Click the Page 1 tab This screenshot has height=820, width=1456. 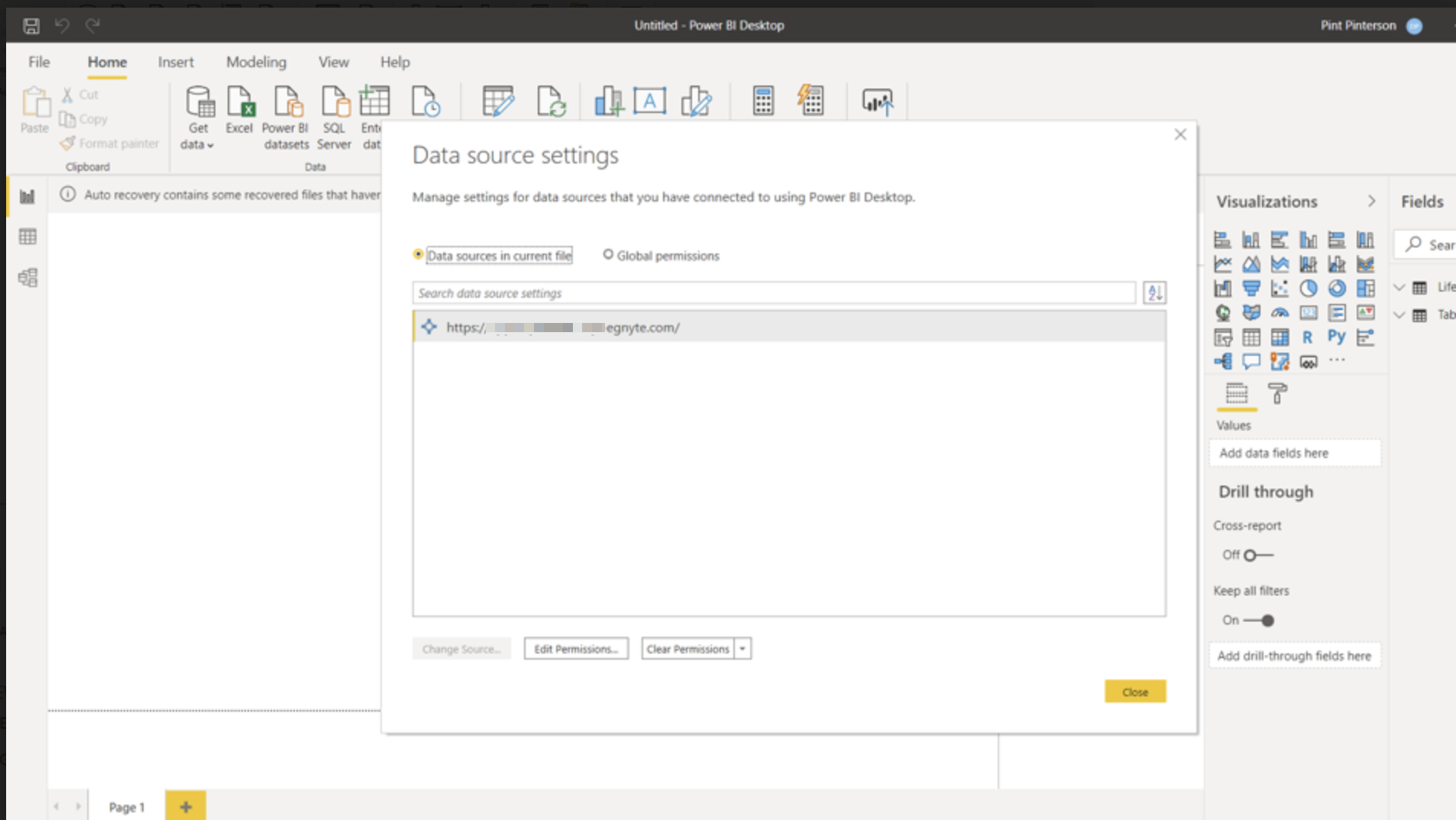point(127,806)
